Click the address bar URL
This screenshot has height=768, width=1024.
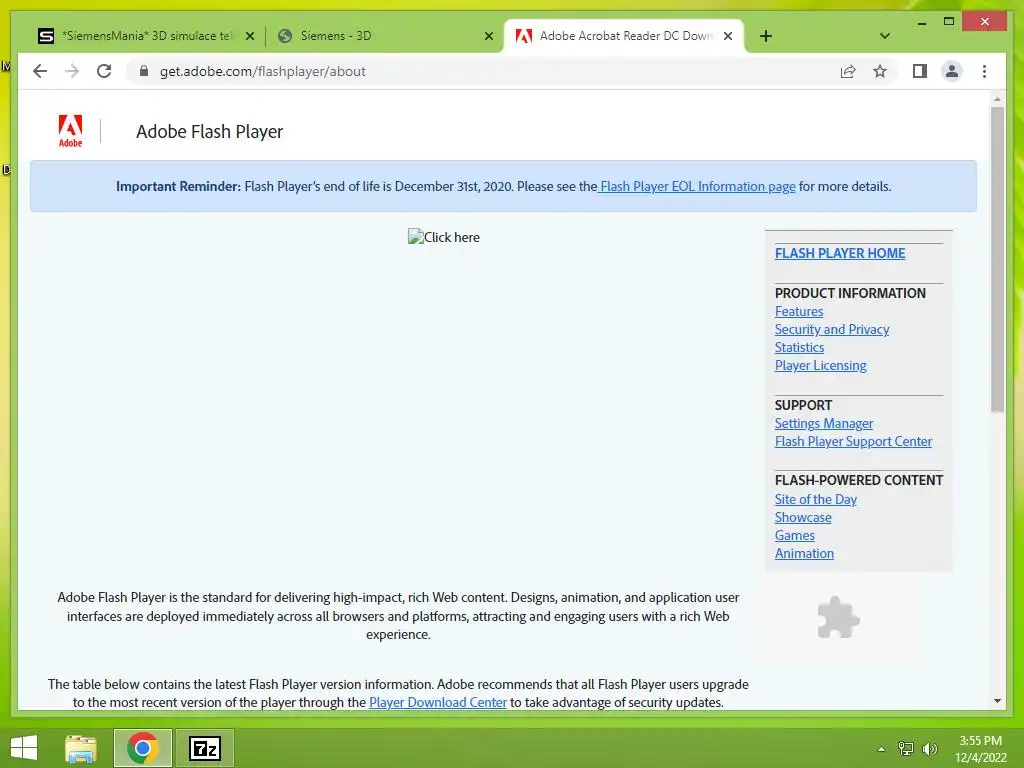[x=263, y=71]
